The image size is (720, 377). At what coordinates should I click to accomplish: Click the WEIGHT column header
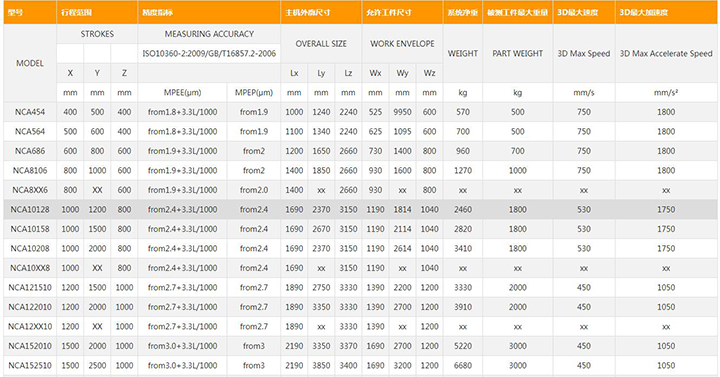pyautogui.click(x=462, y=54)
